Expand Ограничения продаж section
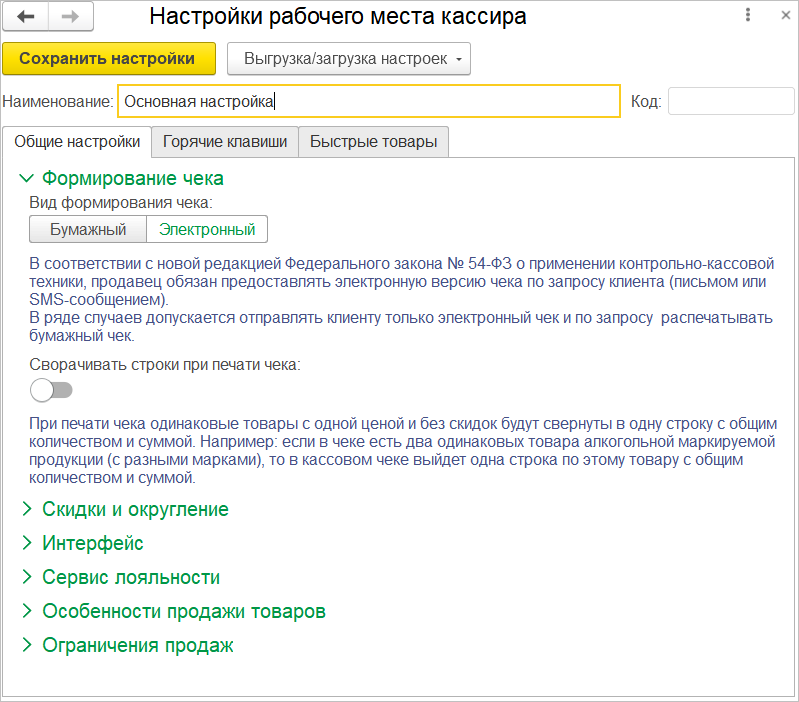The height and width of the screenshot is (702, 799). click(x=128, y=645)
